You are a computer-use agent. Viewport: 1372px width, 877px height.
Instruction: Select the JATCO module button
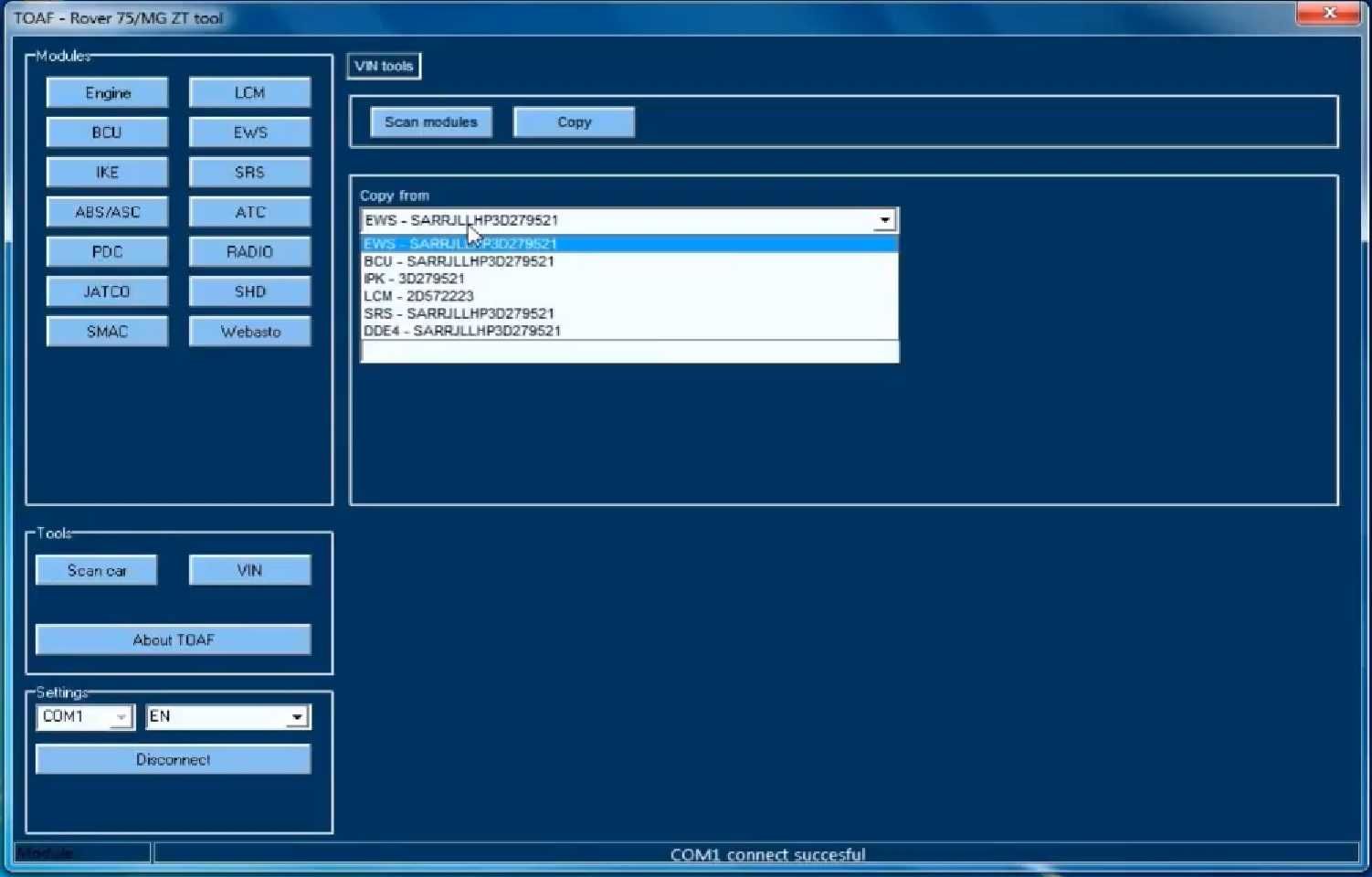(x=107, y=291)
